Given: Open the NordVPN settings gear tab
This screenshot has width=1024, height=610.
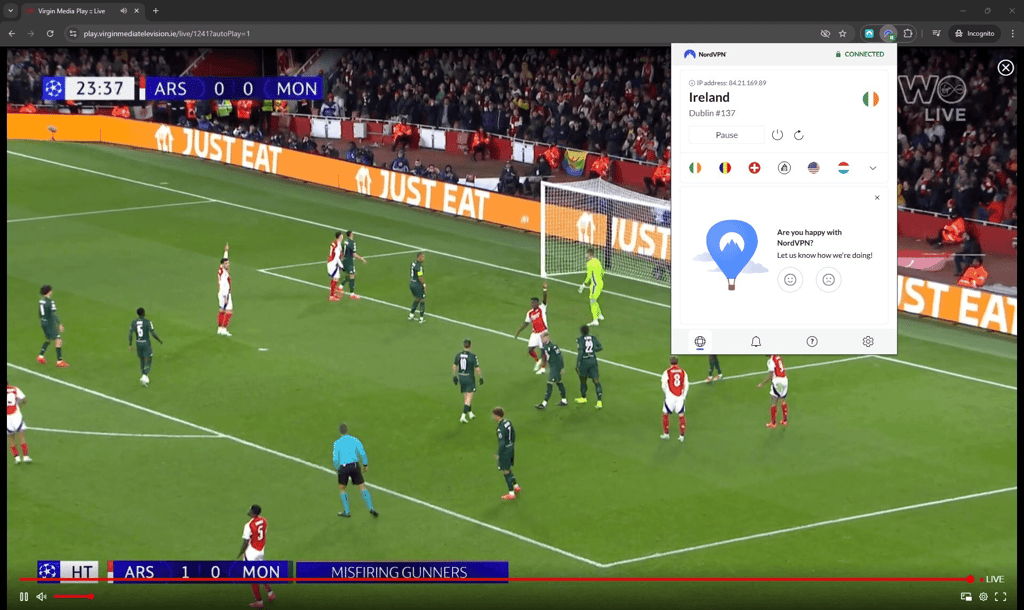Looking at the screenshot, I should pos(868,342).
